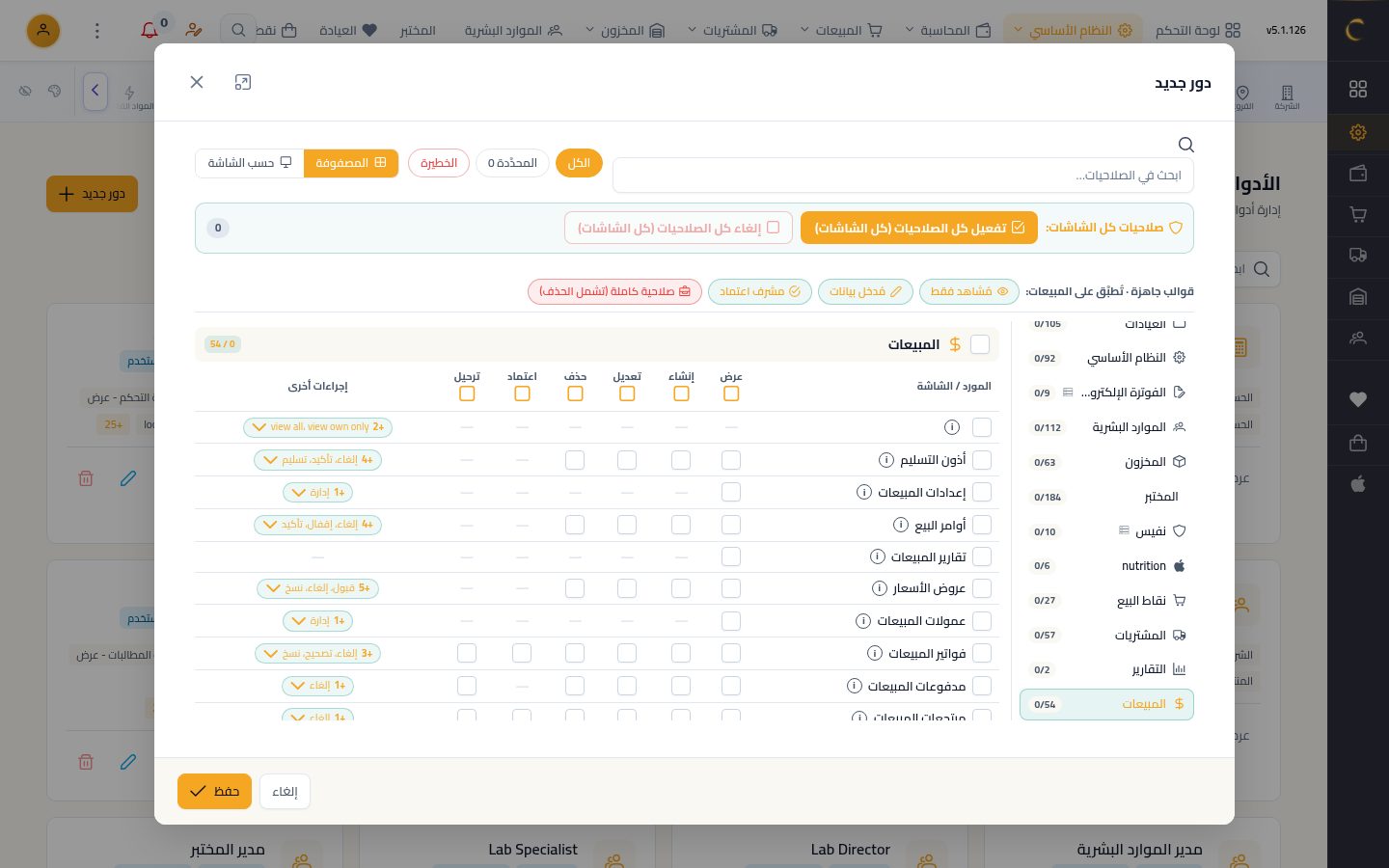Check the أذون التسليم row checkbox
This screenshot has height=868, width=1389.
tap(982, 460)
